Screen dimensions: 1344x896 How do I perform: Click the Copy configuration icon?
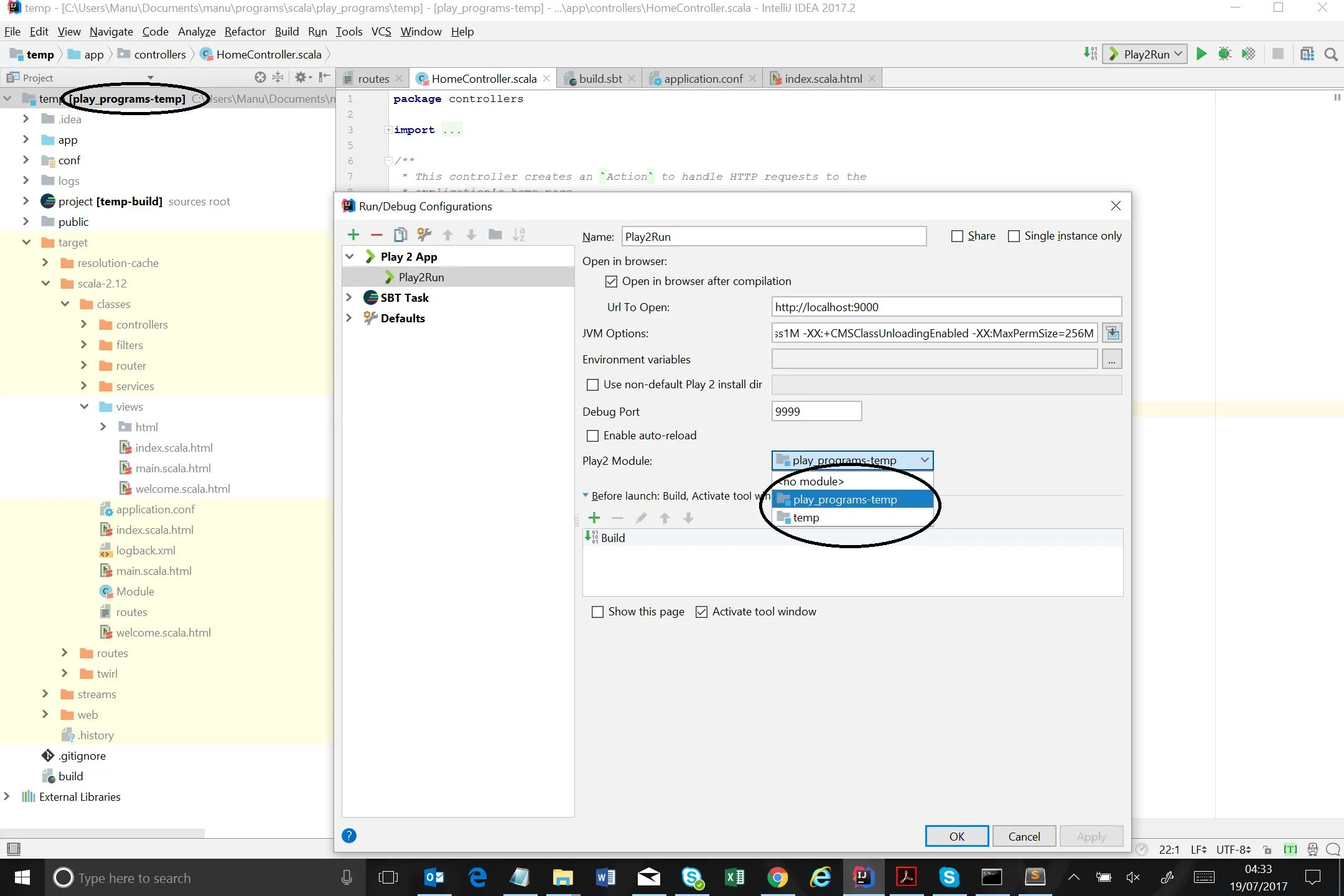coord(400,234)
